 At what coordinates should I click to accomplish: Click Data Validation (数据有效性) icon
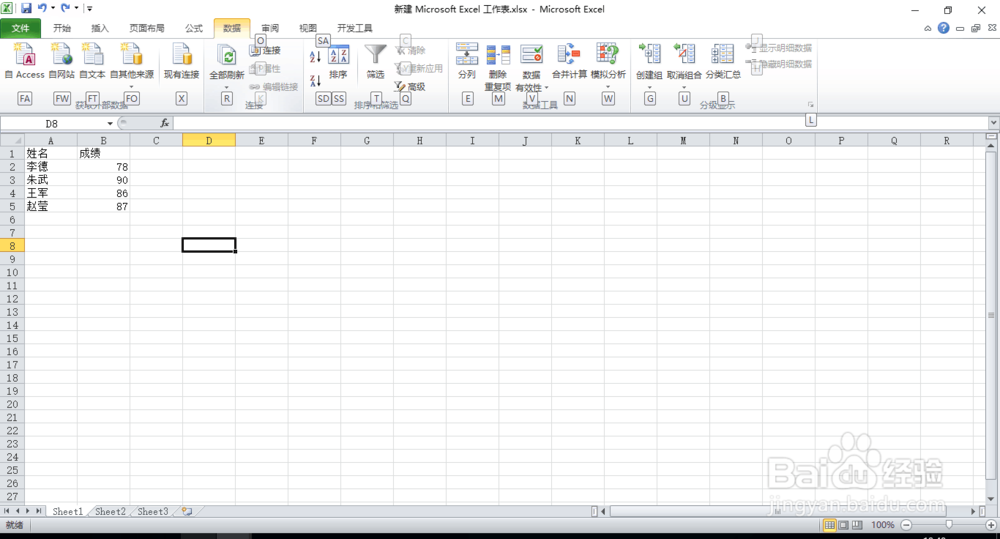pos(531,55)
